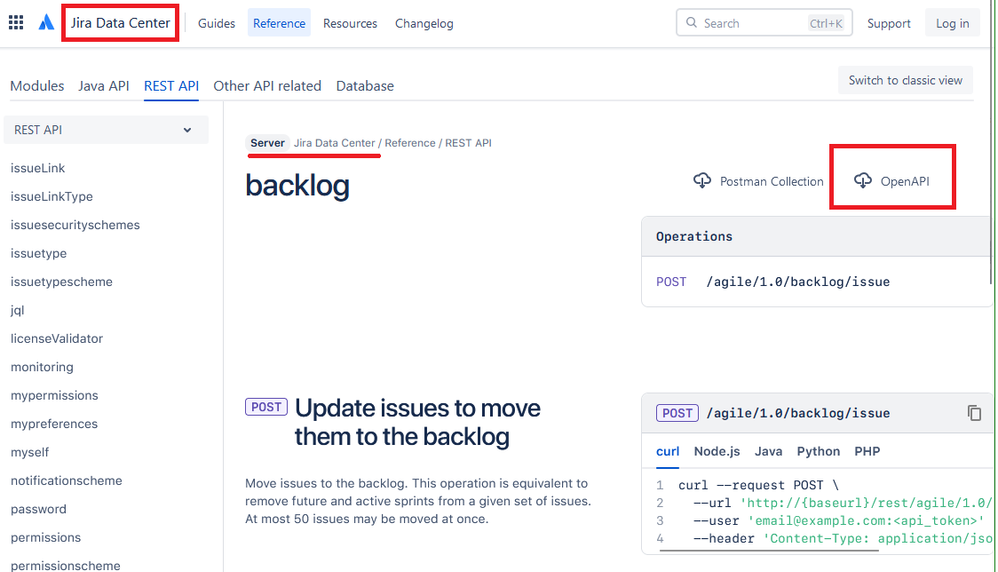
Task: Open the Support link
Action: pos(889,24)
